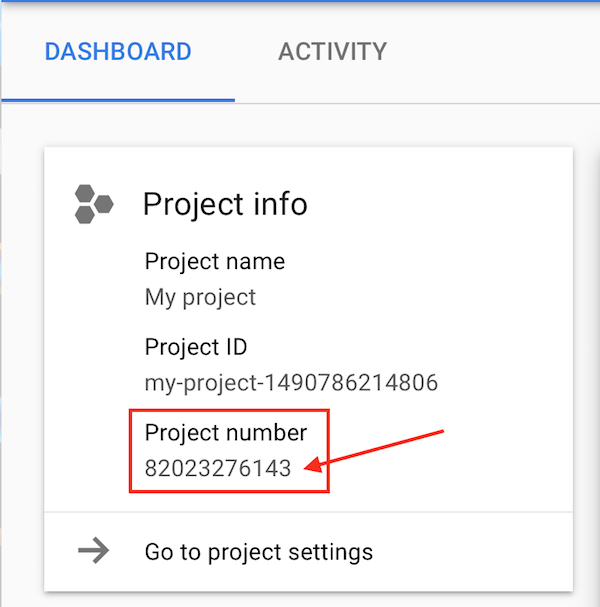The image size is (600, 607).
Task: Click the gray background below the card
Action: 300,600
